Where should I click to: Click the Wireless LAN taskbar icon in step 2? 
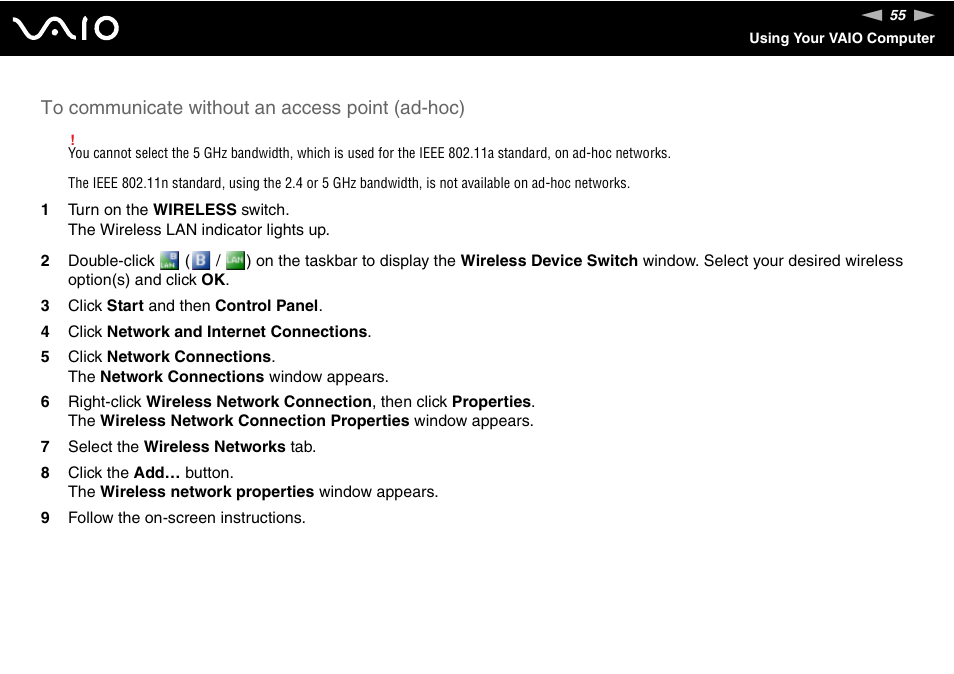tap(169, 260)
